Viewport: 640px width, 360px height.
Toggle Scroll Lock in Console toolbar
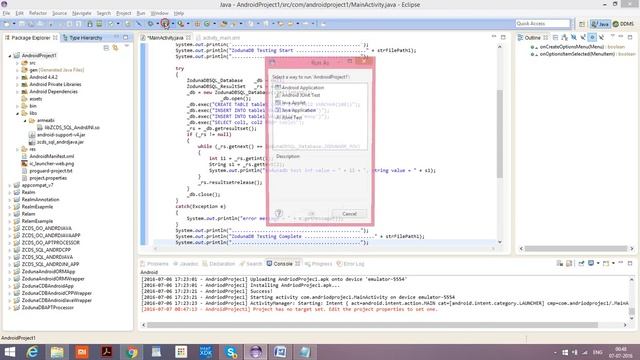coord(569,264)
